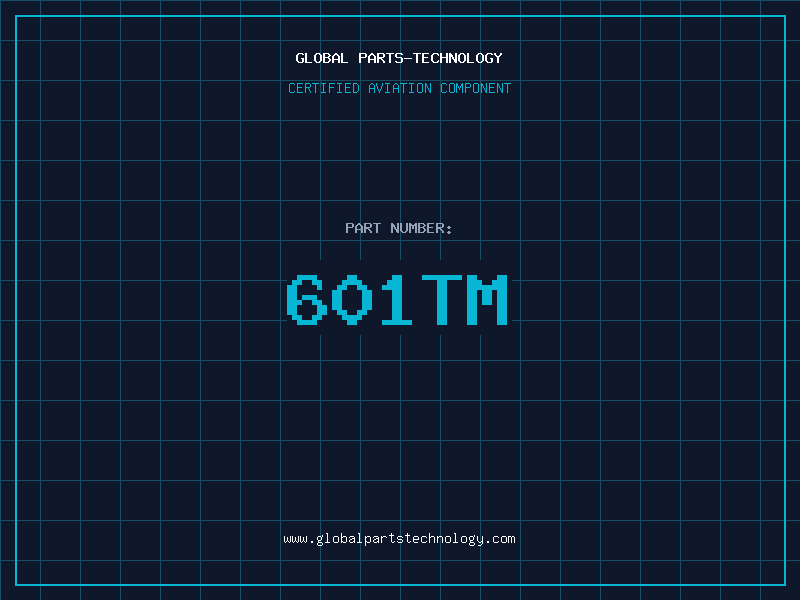Viewport: 800px width, 600px height.
Task: Click "globalpartstechnology" in the website address
Action: coord(399,539)
